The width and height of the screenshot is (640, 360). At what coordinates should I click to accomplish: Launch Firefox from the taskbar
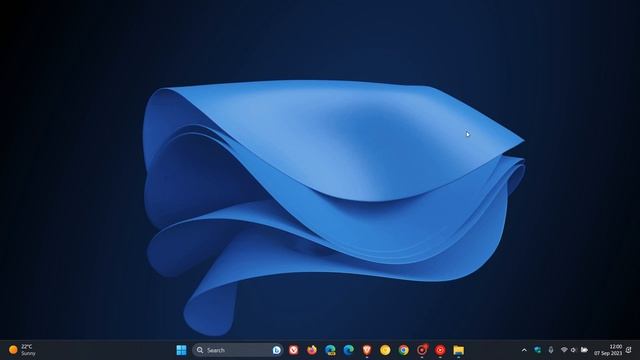coord(312,350)
